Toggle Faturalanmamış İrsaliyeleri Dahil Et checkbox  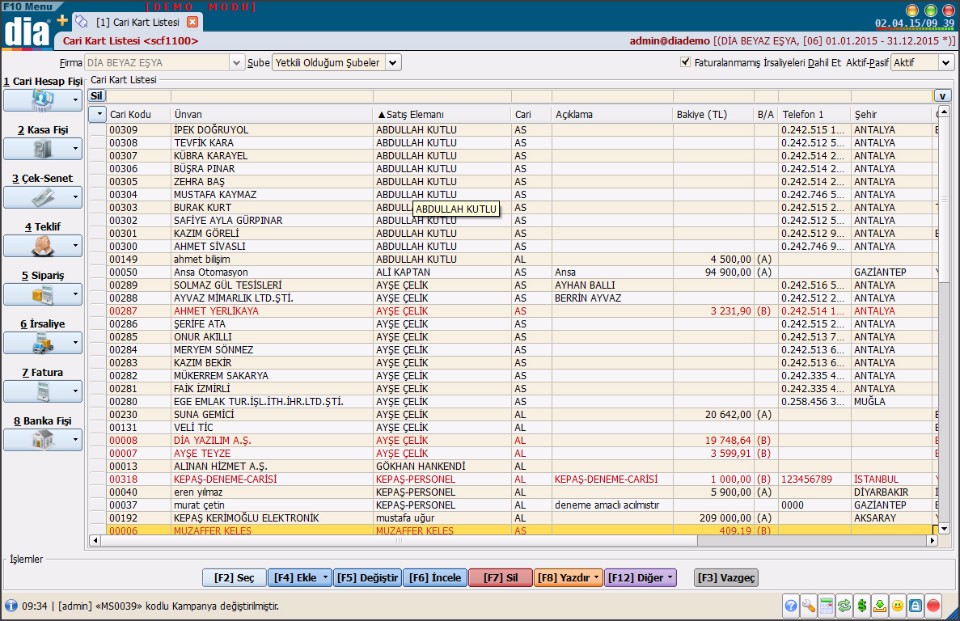click(685, 62)
